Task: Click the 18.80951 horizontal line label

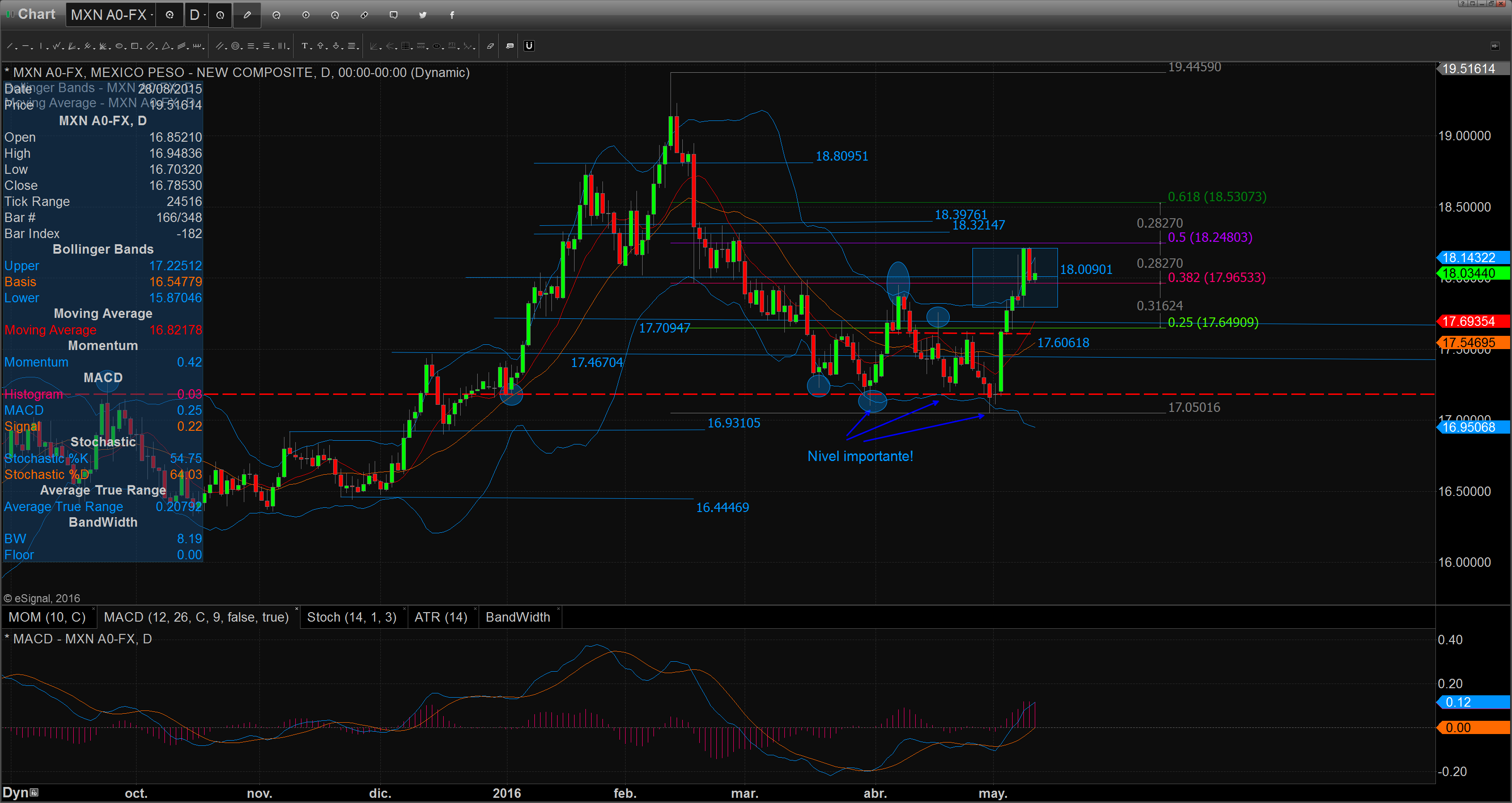Action: [x=842, y=156]
